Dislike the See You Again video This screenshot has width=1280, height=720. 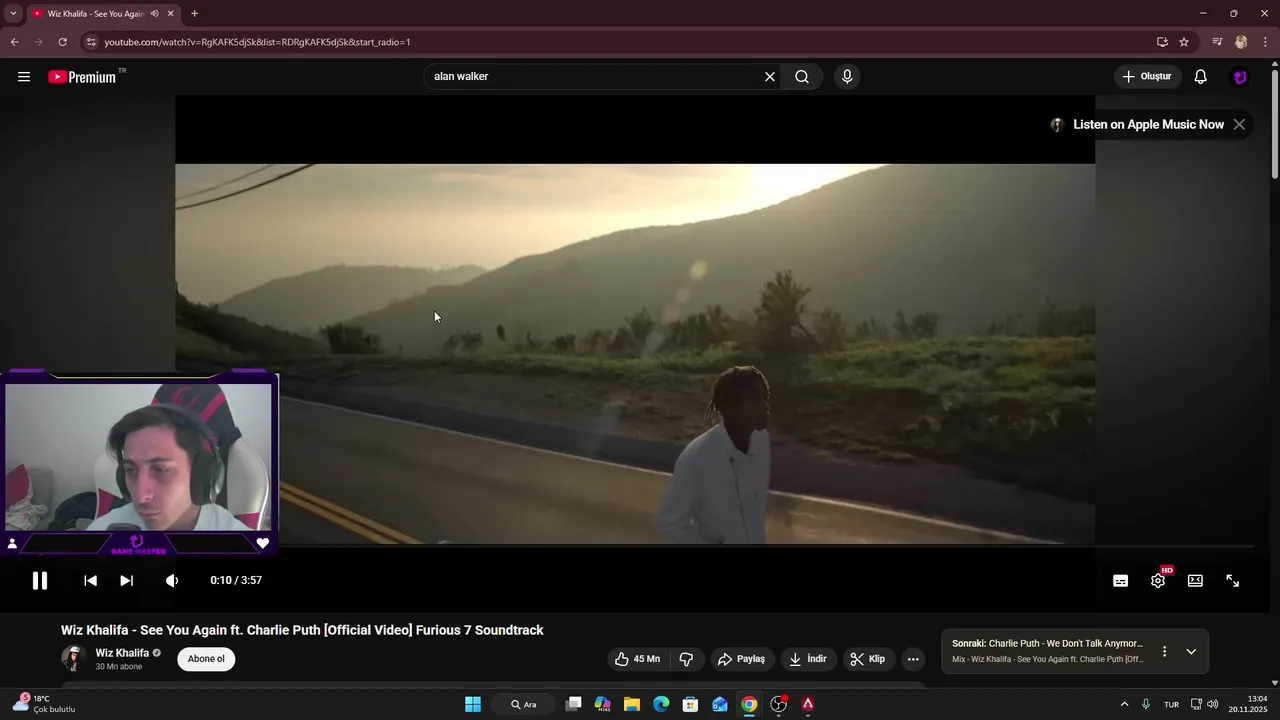(x=686, y=659)
